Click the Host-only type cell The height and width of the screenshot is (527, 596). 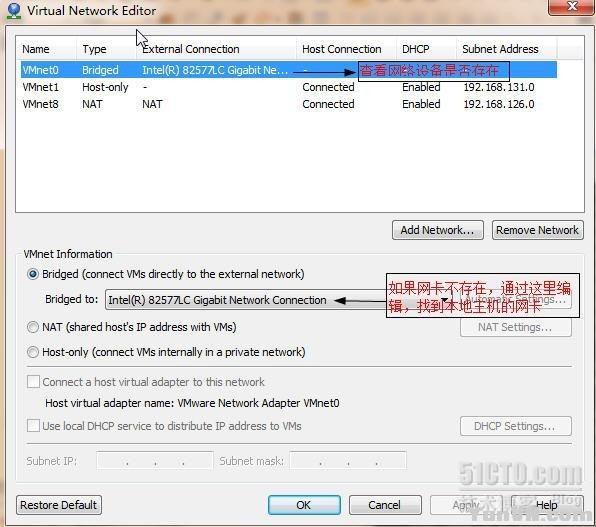click(105, 87)
